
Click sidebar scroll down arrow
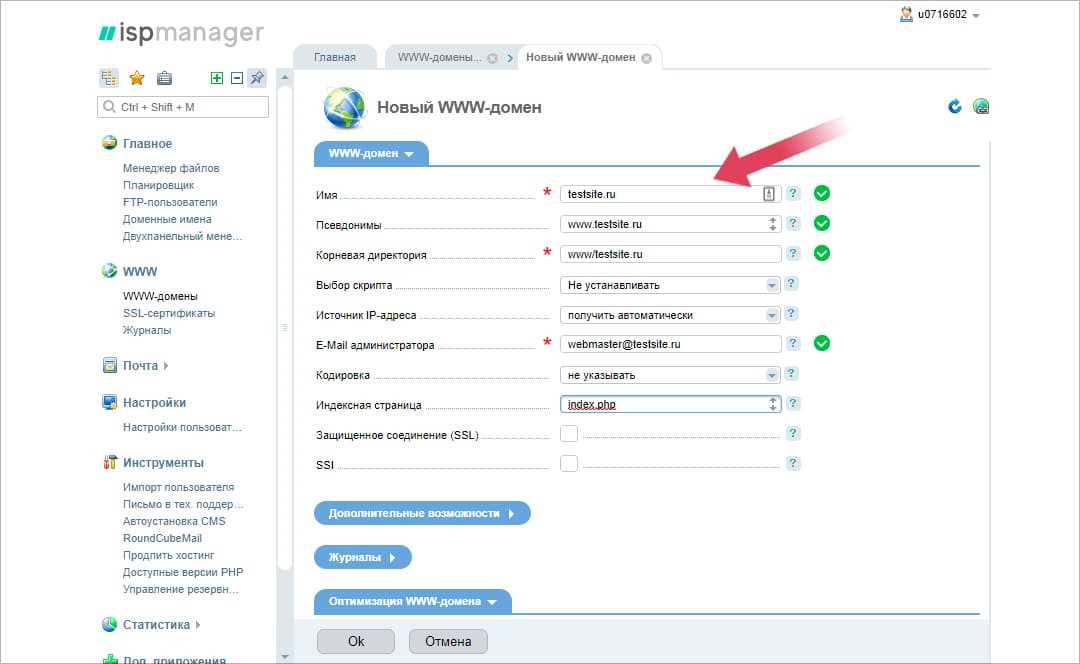[x=284, y=656]
